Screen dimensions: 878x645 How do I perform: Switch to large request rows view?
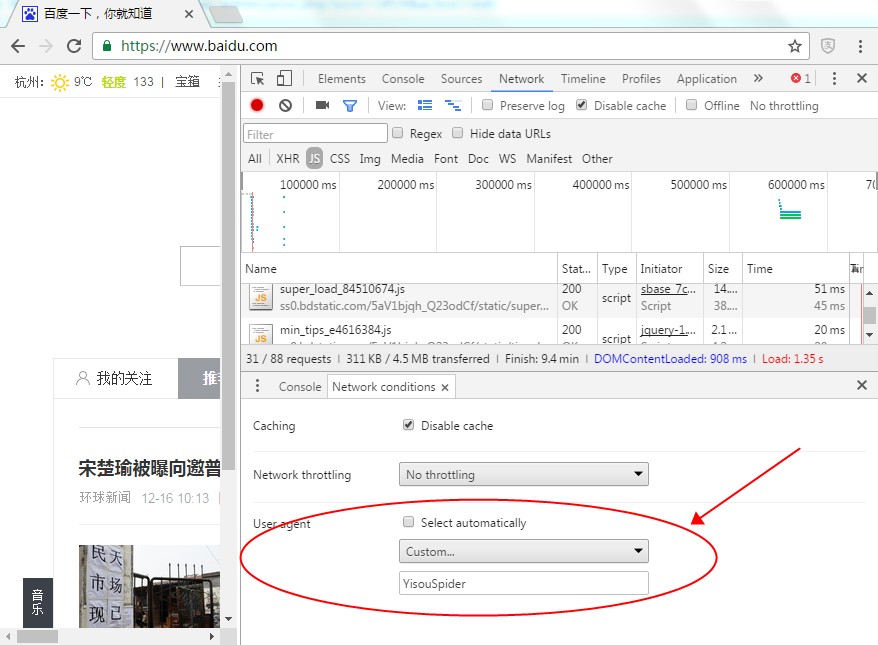click(x=425, y=105)
